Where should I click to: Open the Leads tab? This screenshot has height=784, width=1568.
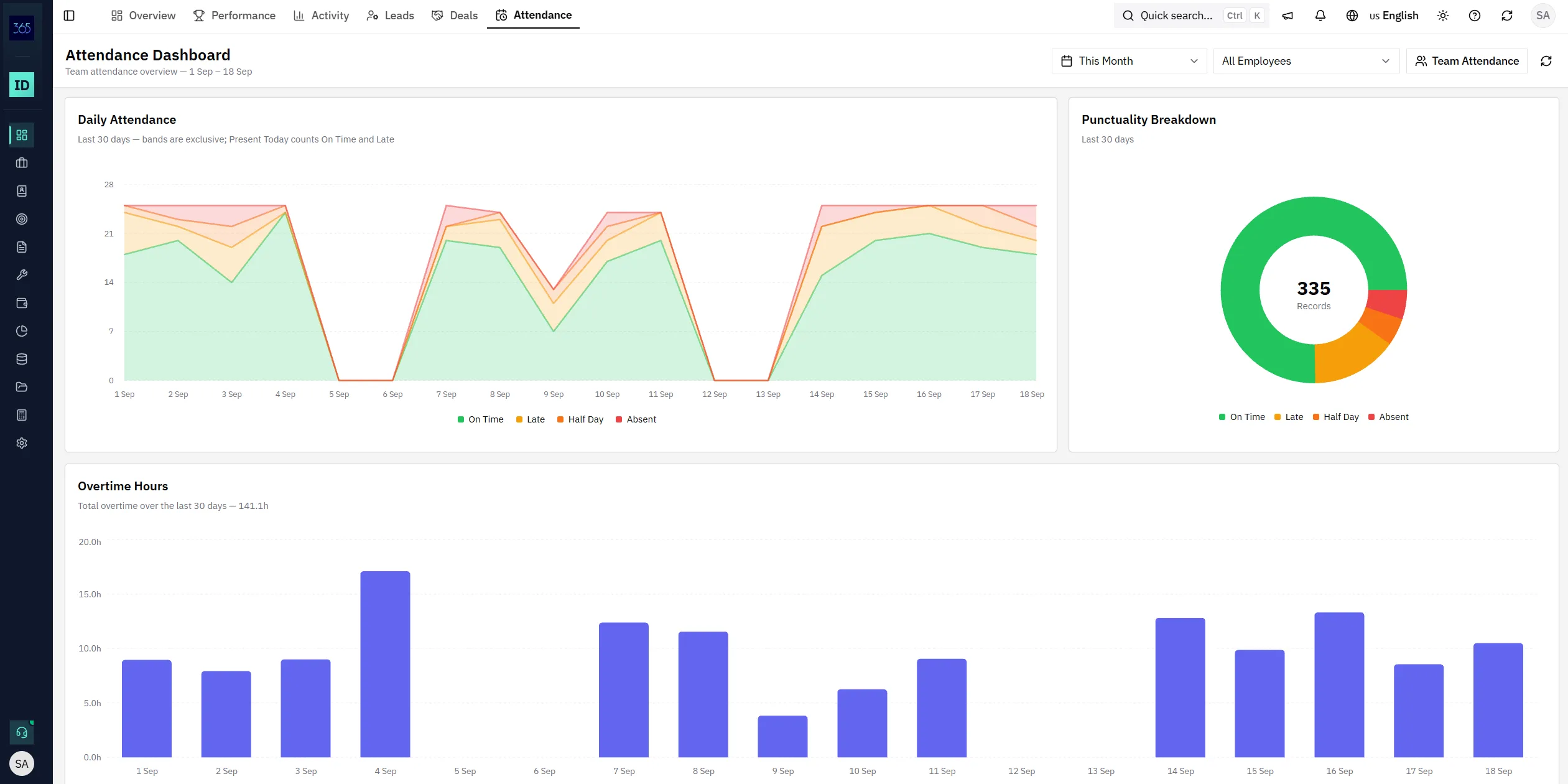391,16
